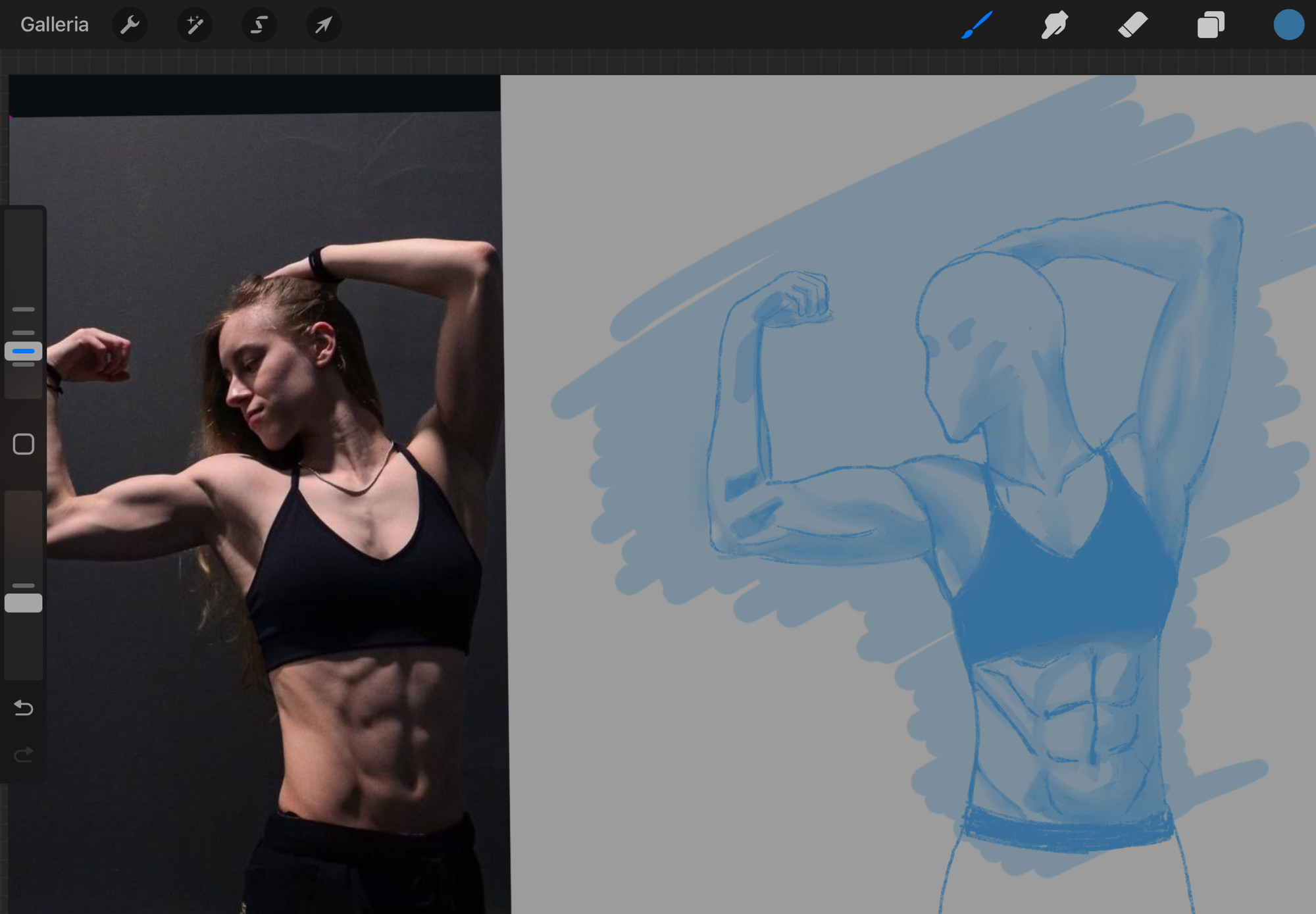Activate the Transform arrow tool
The height and width of the screenshot is (914, 1316).
[324, 25]
